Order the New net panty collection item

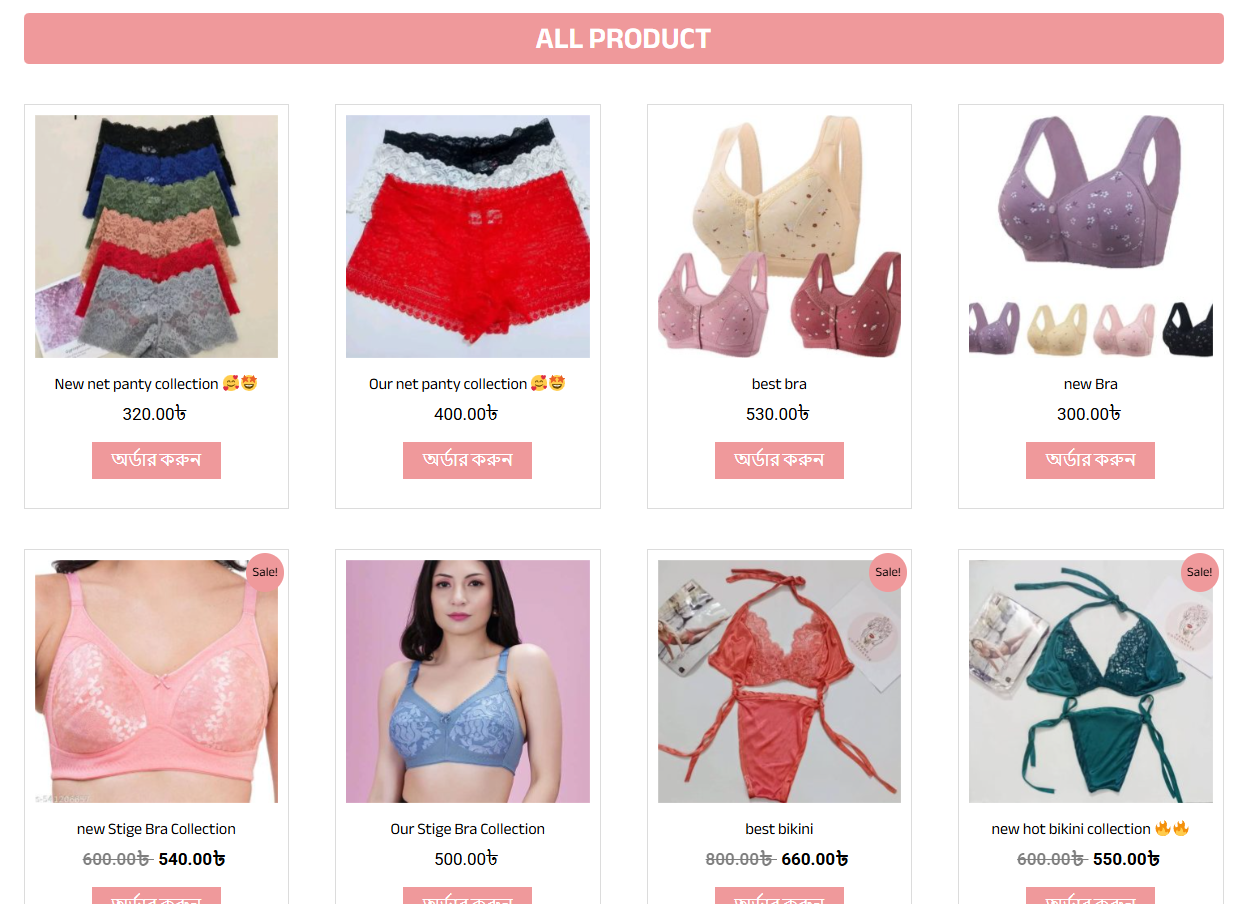coord(156,460)
